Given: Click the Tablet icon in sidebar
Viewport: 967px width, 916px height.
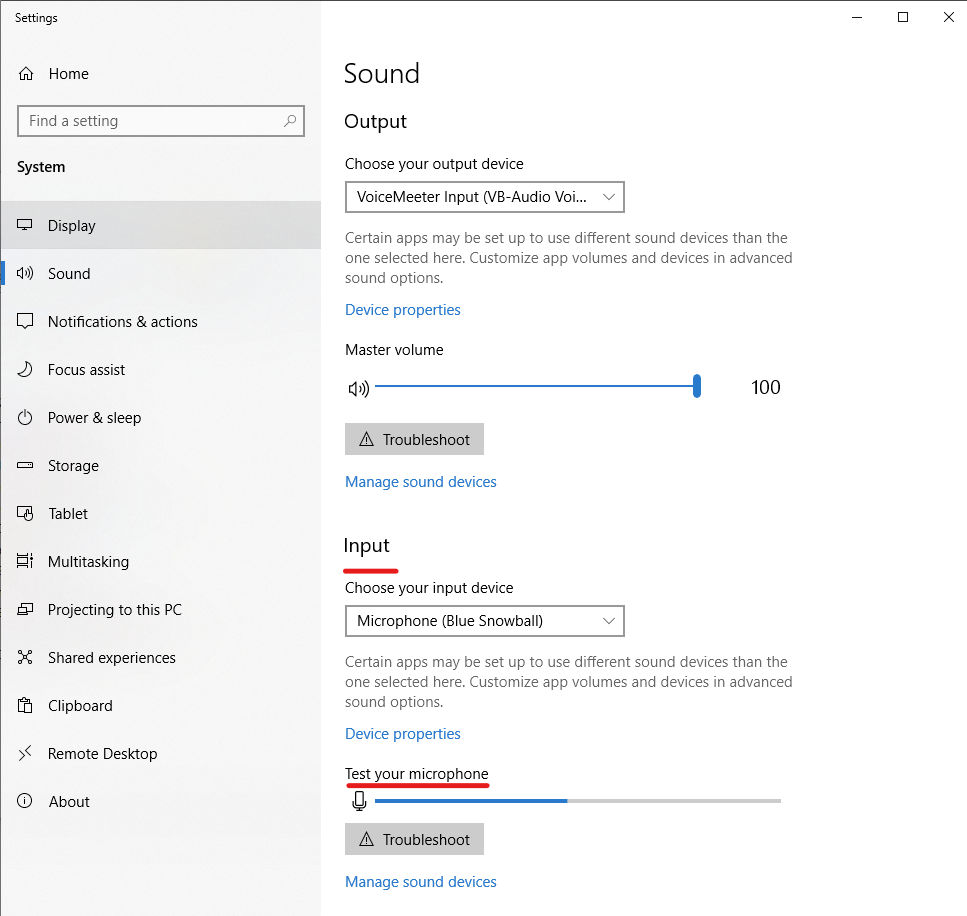Looking at the screenshot, I should click(x=25, y=513).
